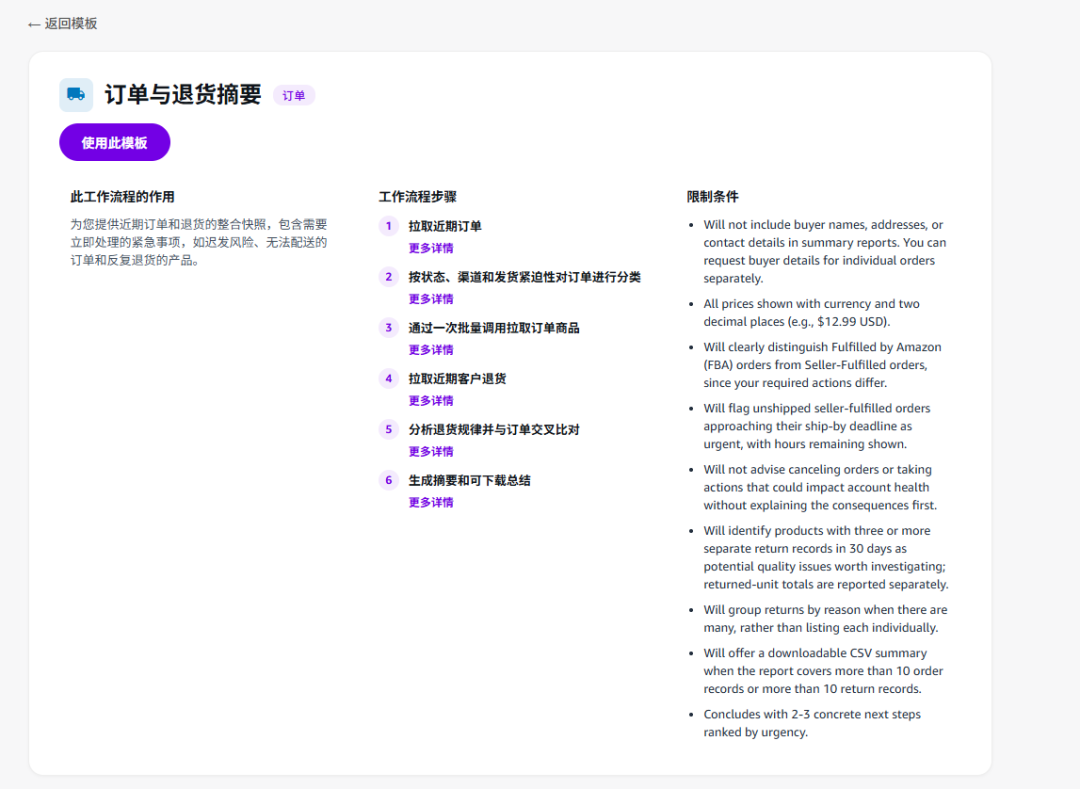Click constraint about three or more return records

826,558
